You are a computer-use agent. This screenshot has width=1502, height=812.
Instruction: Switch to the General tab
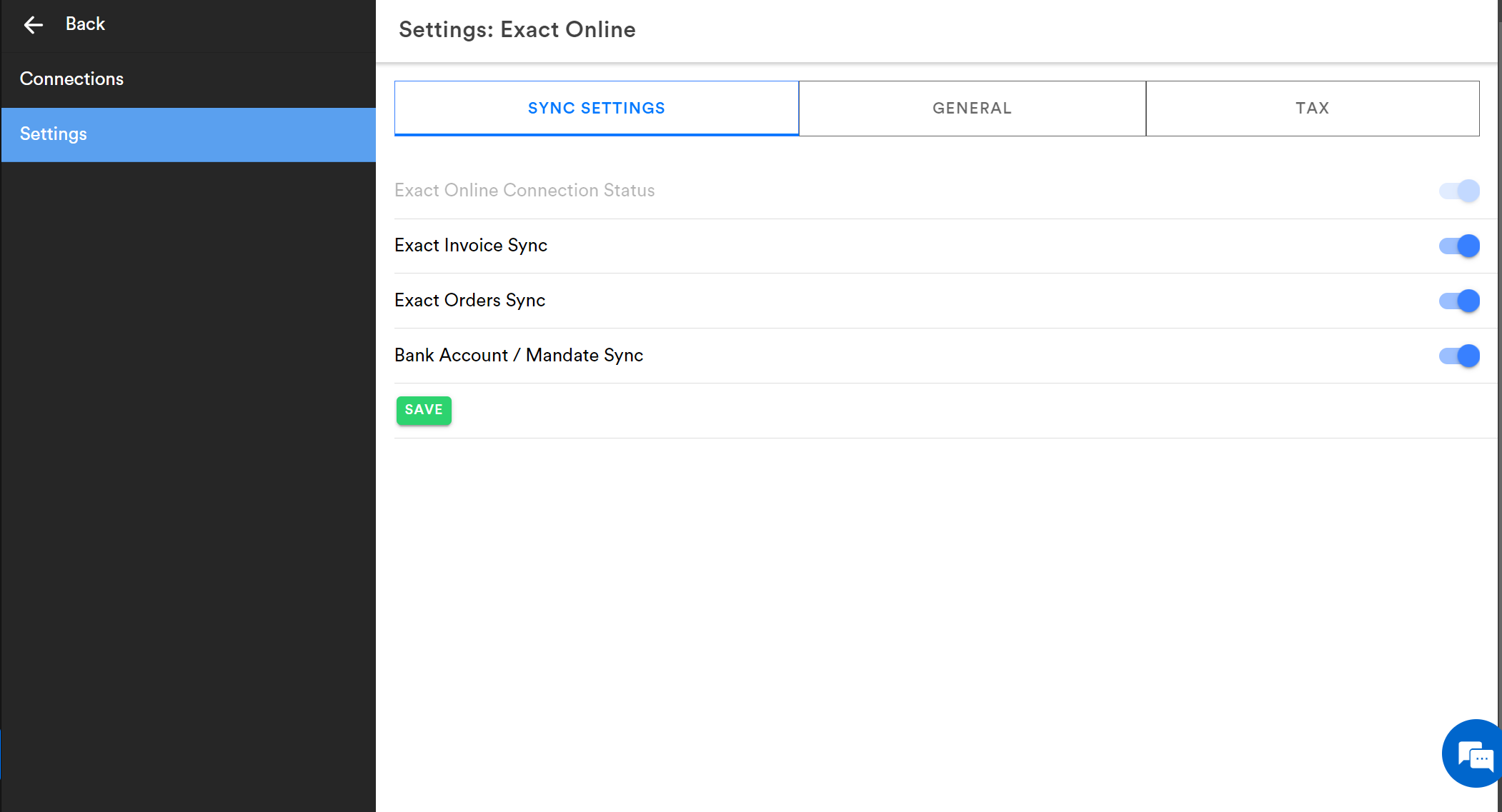click(x=972, y=109)
